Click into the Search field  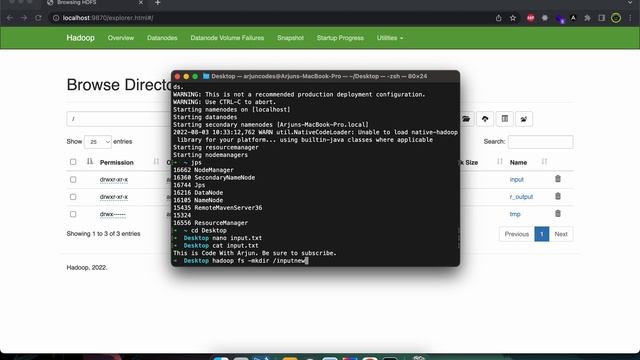pos(540,142)
